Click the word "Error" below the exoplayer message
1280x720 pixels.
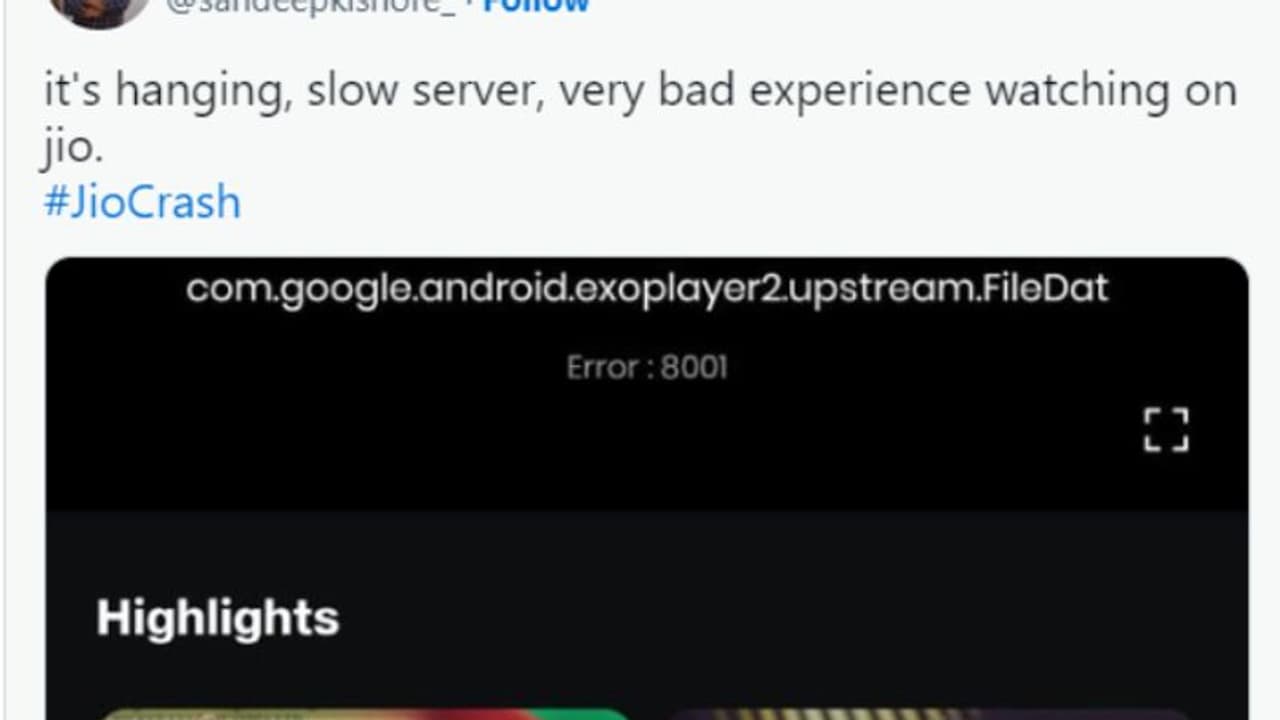tap(602, 367)
